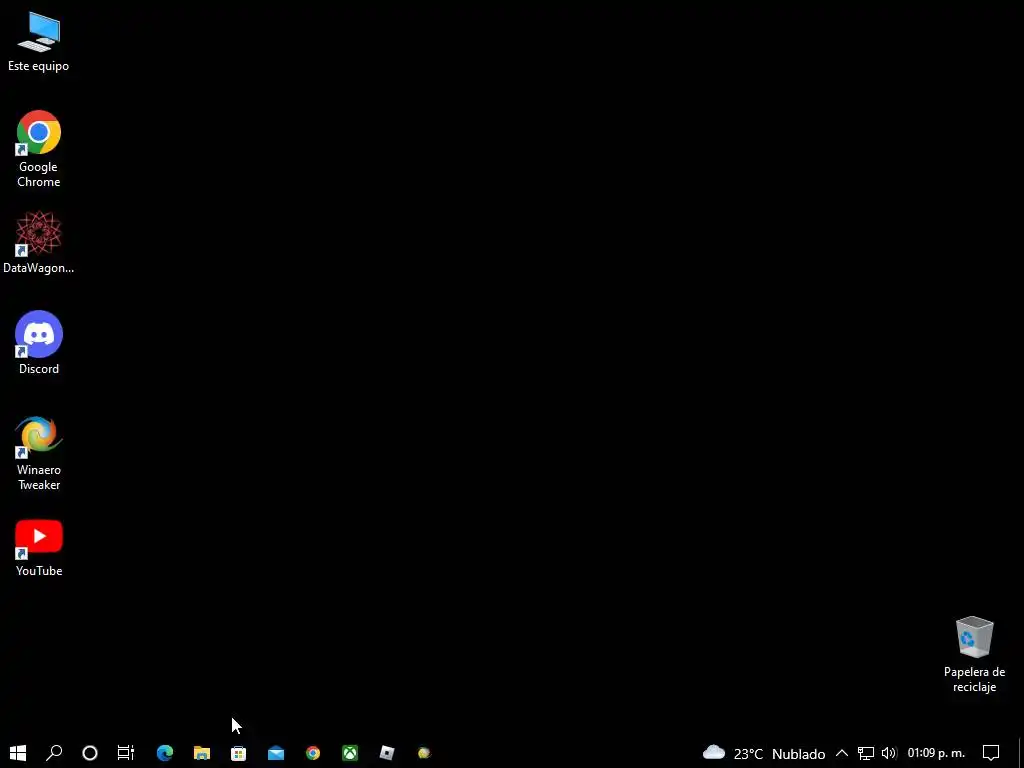The height and width of the screenshot is (768, 1024).
Task: Open Microsoft Store from the taskbar
Action: point(238,753)
